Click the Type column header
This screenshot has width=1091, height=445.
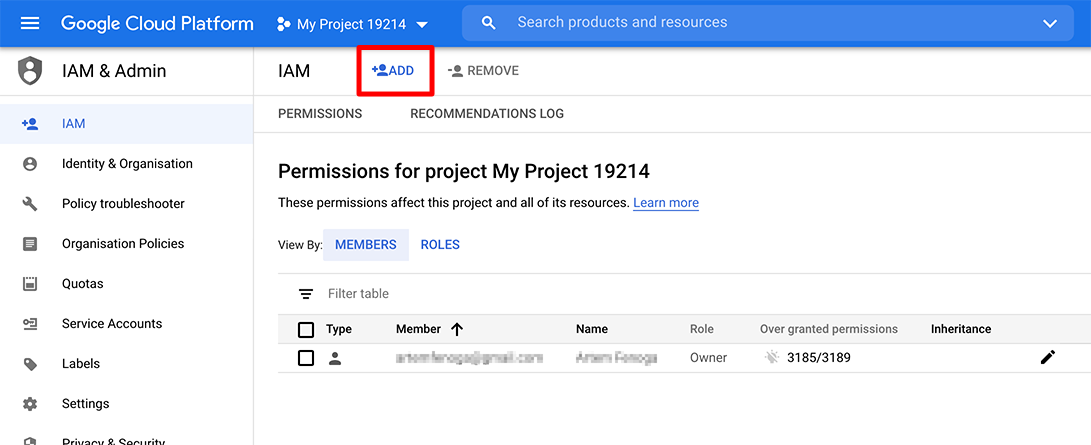339,330
